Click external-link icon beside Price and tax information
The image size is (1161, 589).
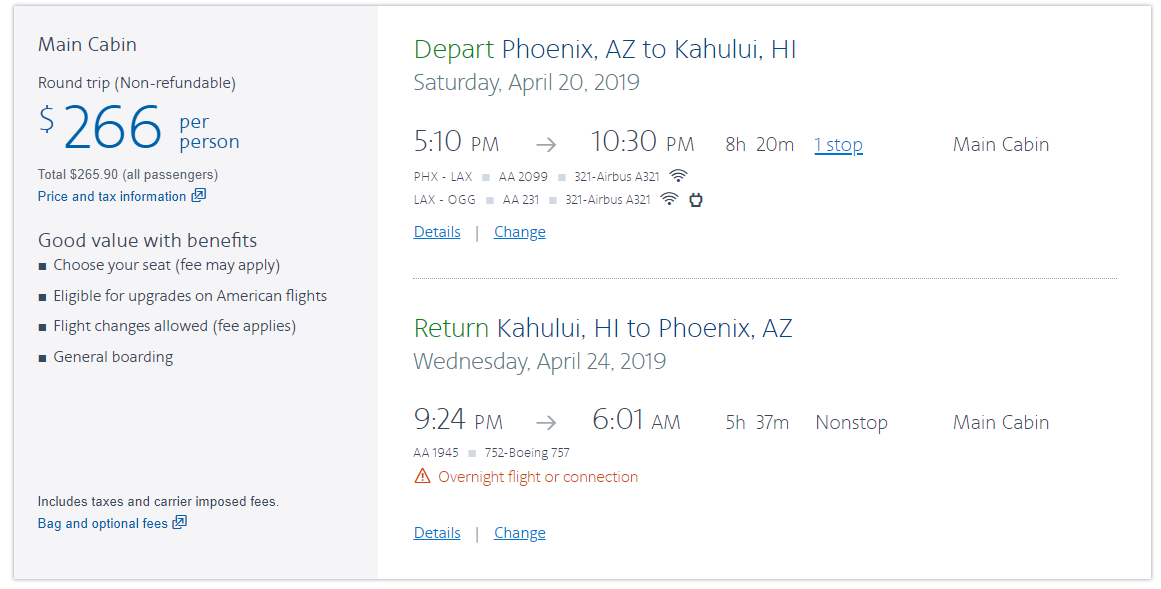point(199,196)
